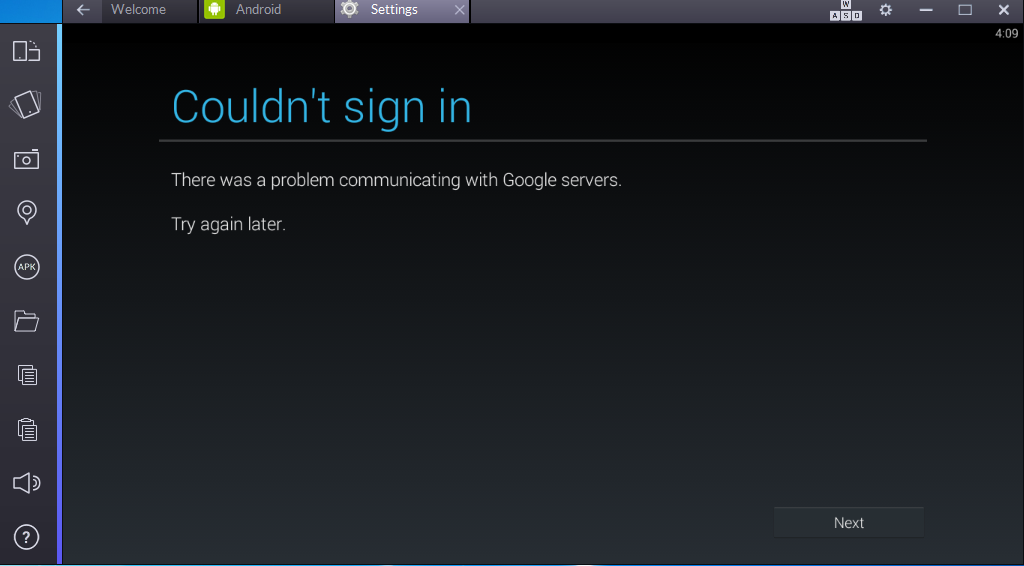Open the WASD keyboard controls icon
The height and width of the screenshot is (566, 1024).
pyautogui.click(x=846, y=10)
